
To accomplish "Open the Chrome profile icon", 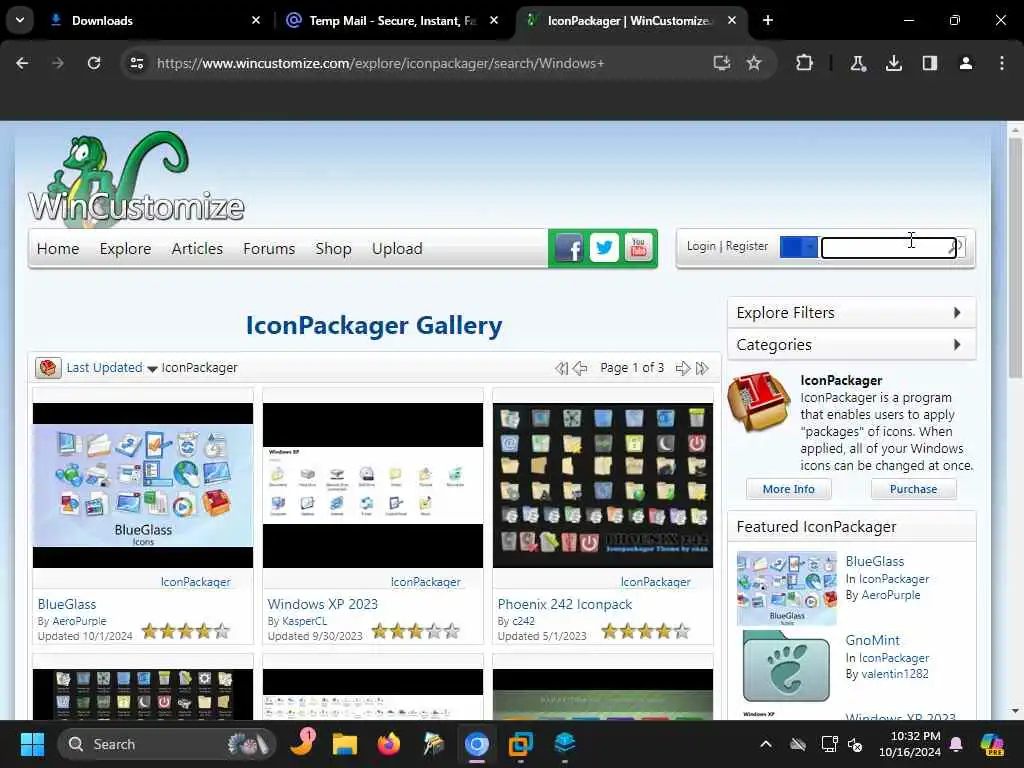I will [x=965, y=63].
